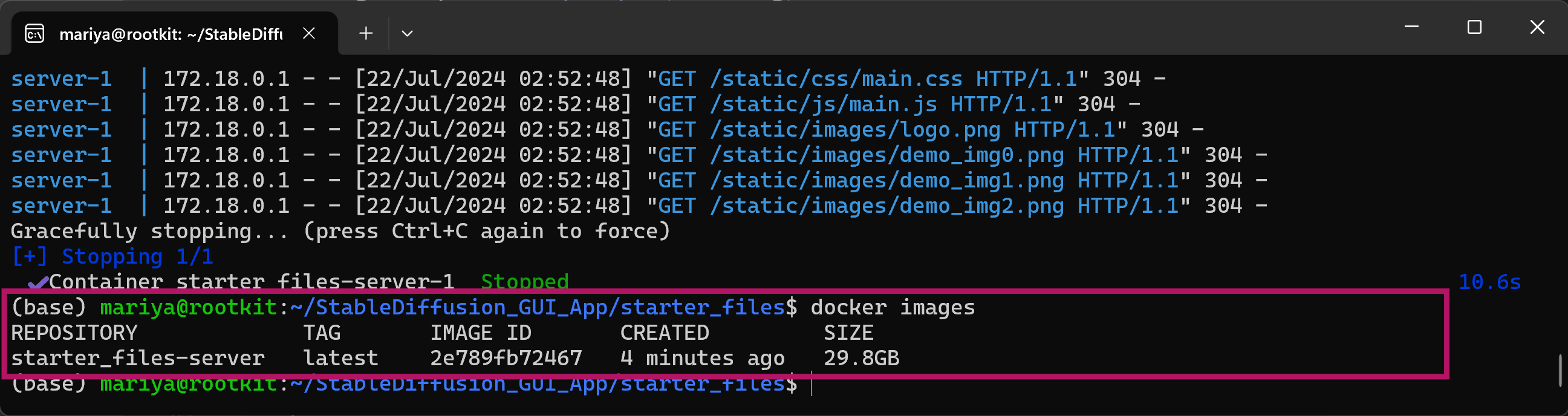Click the demo_img0.png request path
Image resolution: width=1568 pixels, height=416 pixels.
point(886,155)
